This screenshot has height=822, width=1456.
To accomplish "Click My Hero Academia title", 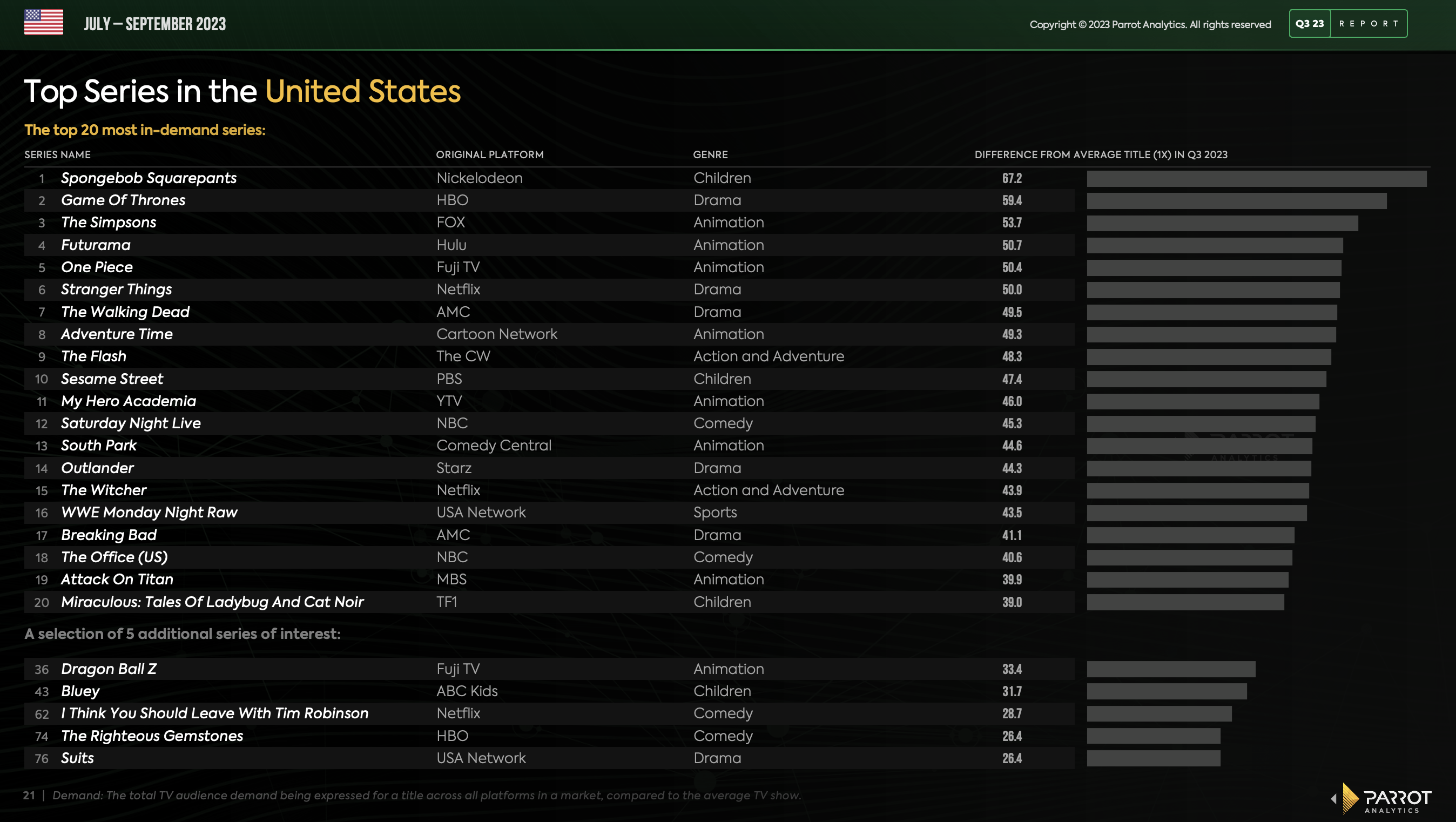I will pos(129,401).
